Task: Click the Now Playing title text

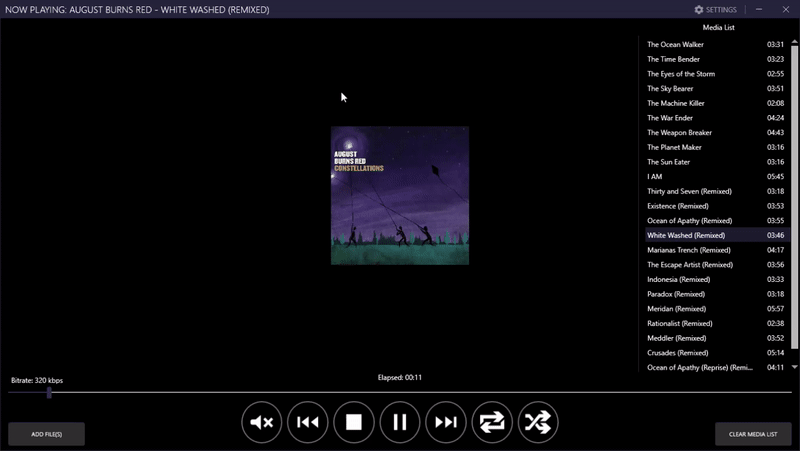Action: [x=137, y=10]
